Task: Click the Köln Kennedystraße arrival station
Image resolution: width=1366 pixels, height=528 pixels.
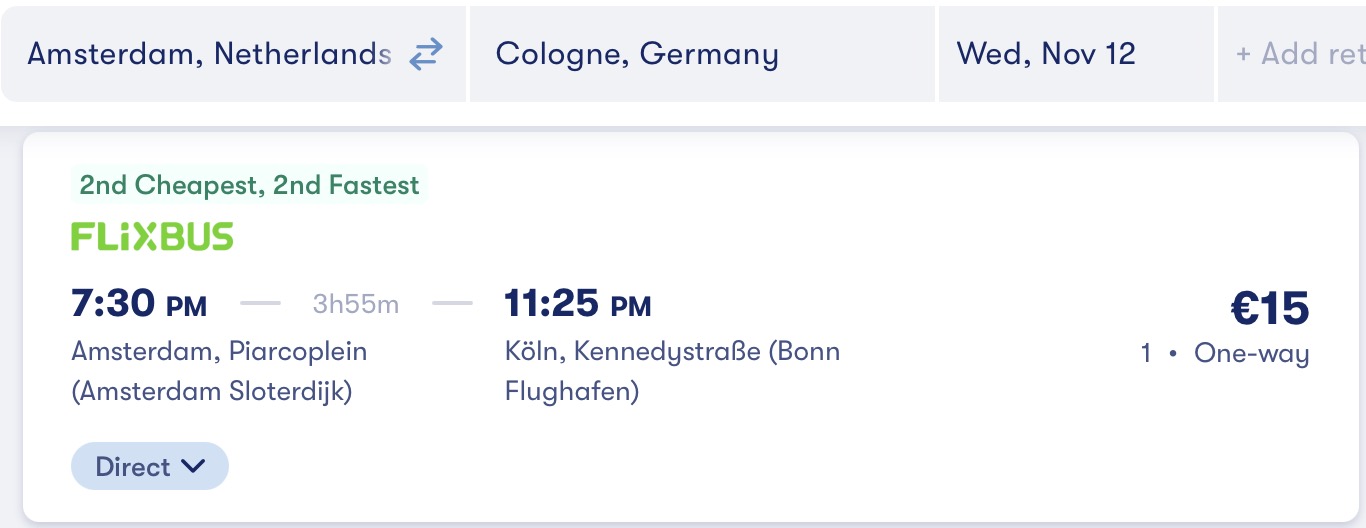Action: tap(672, 371)
